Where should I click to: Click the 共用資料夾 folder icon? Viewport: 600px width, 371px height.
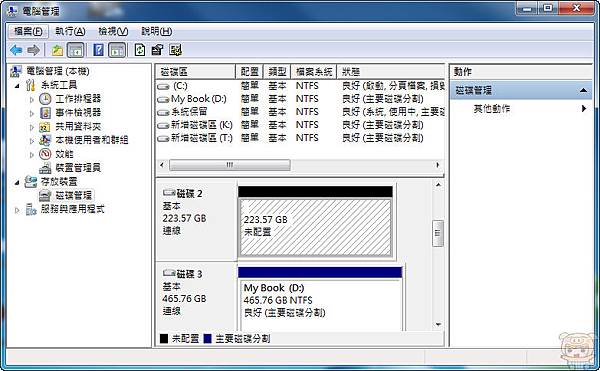45,127
